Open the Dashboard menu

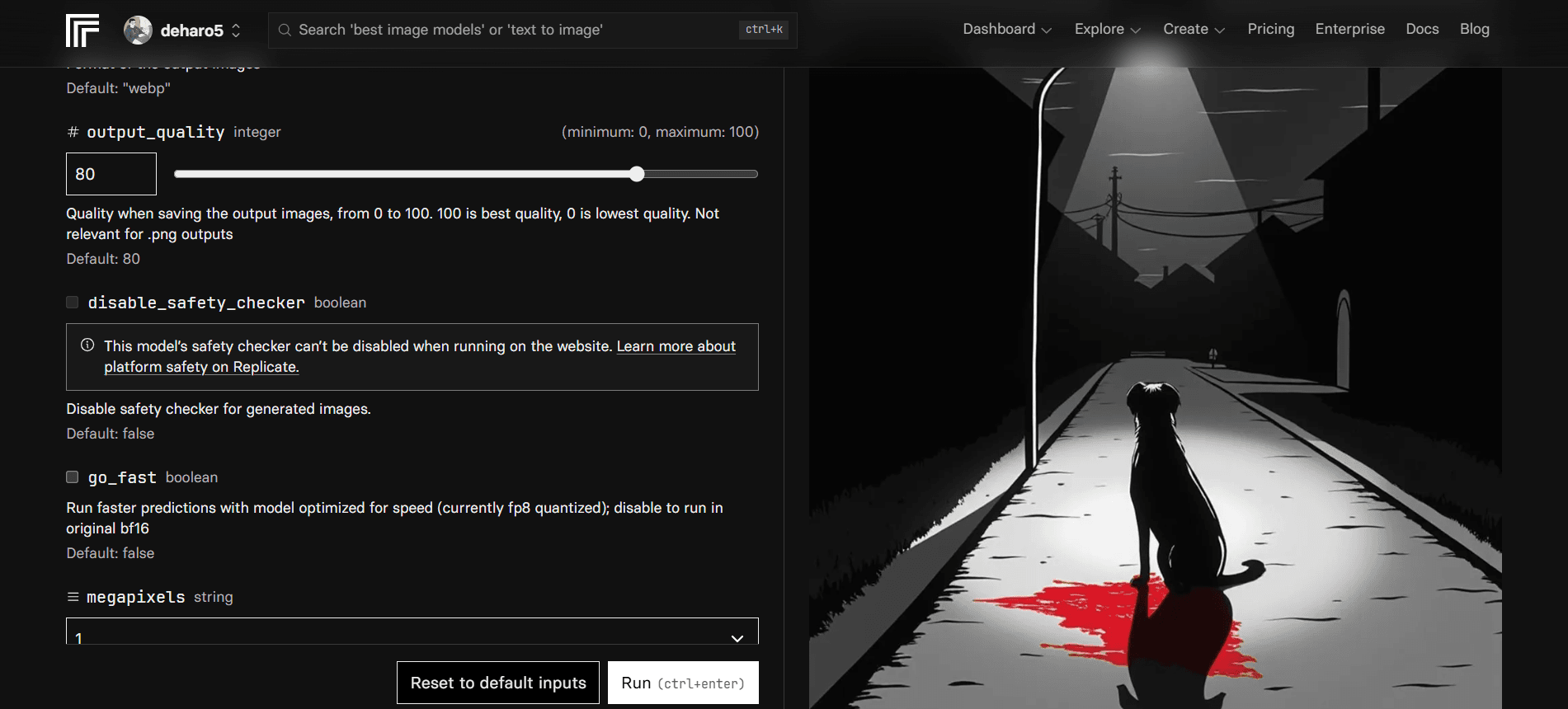(x=1007, y=29)
